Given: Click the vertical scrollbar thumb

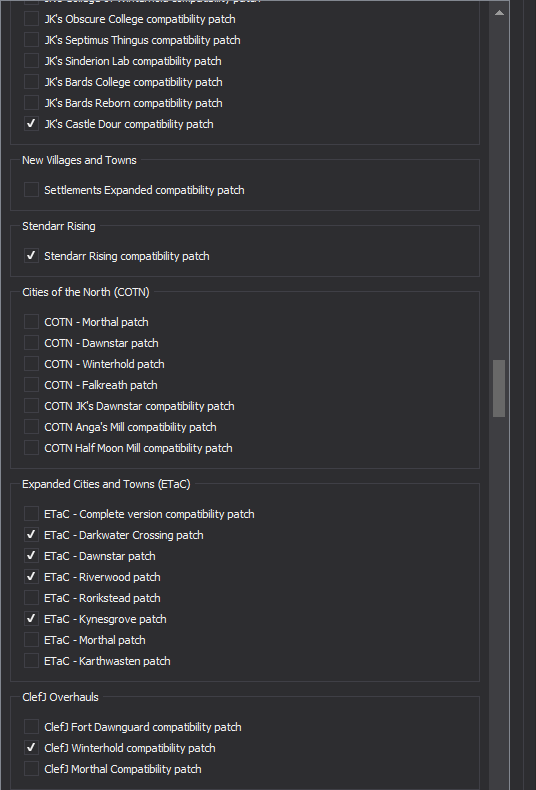Looking at the screenshot, I should pos(499,388).
